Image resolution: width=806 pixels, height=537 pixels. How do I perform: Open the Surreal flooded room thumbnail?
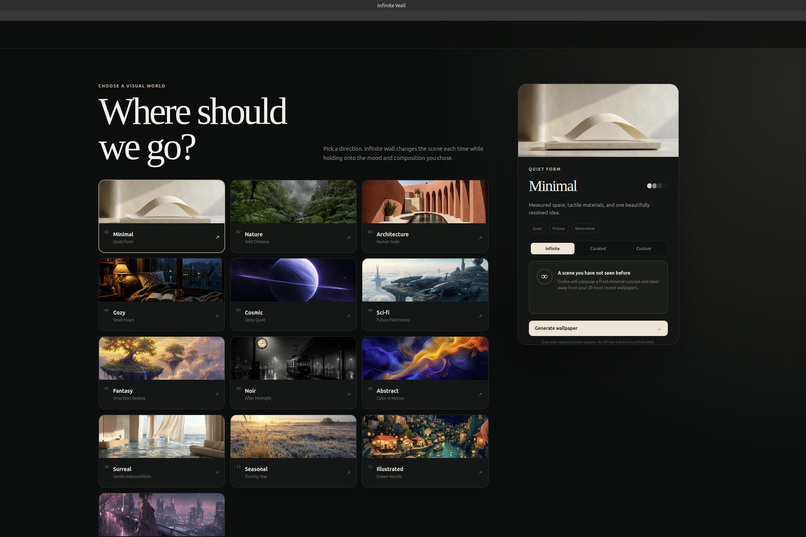point(162,437)
